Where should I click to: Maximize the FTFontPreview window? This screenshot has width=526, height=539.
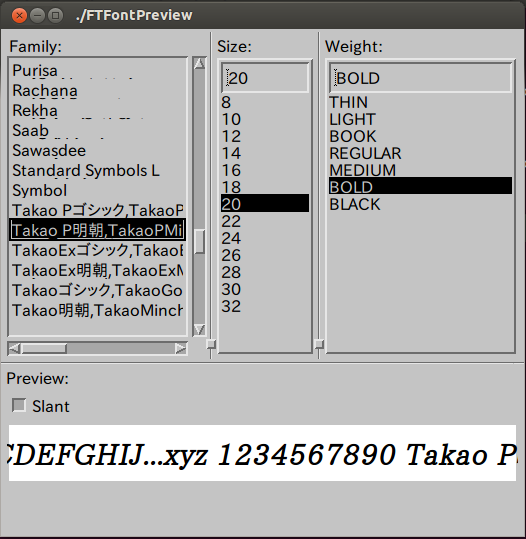click(x=55, y=15)
